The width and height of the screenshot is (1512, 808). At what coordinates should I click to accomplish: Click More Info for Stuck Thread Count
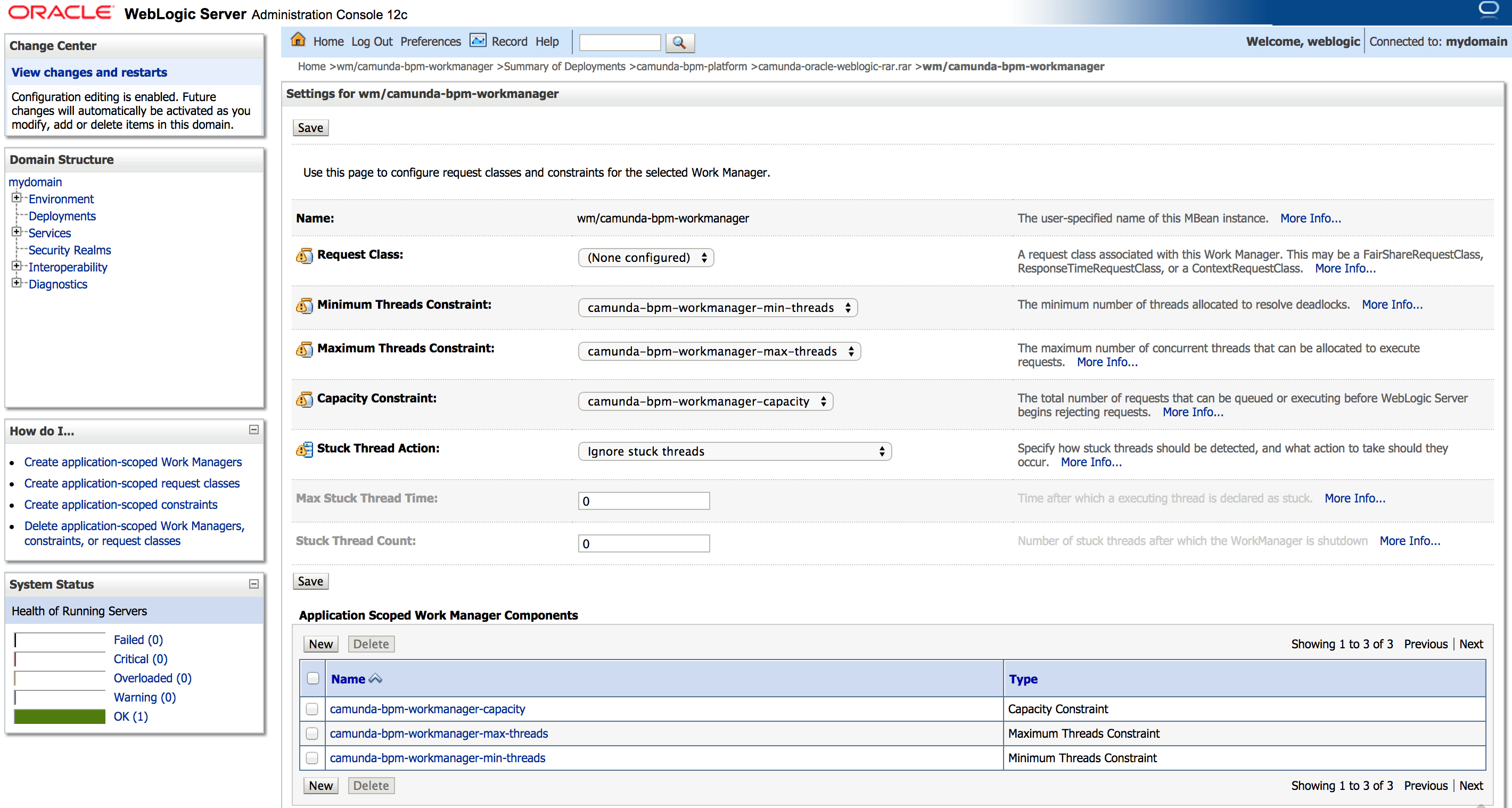tap(1410, 541)
